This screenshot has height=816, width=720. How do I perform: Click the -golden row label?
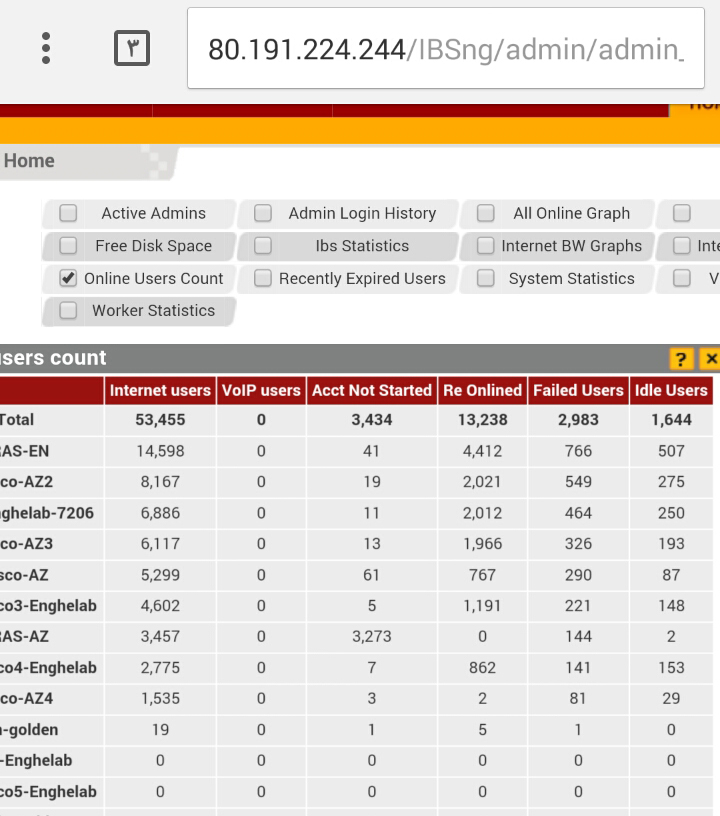click(x=29, y=730)
